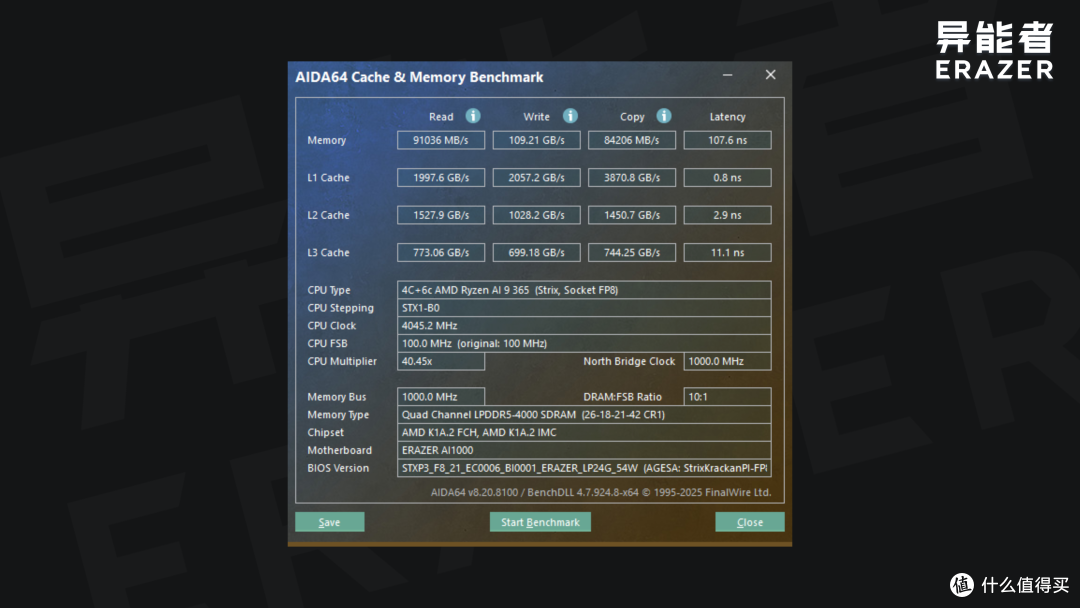Click the CPU Clock field 4045.2 MHz
1080x608 pixels.
point(584,326)
